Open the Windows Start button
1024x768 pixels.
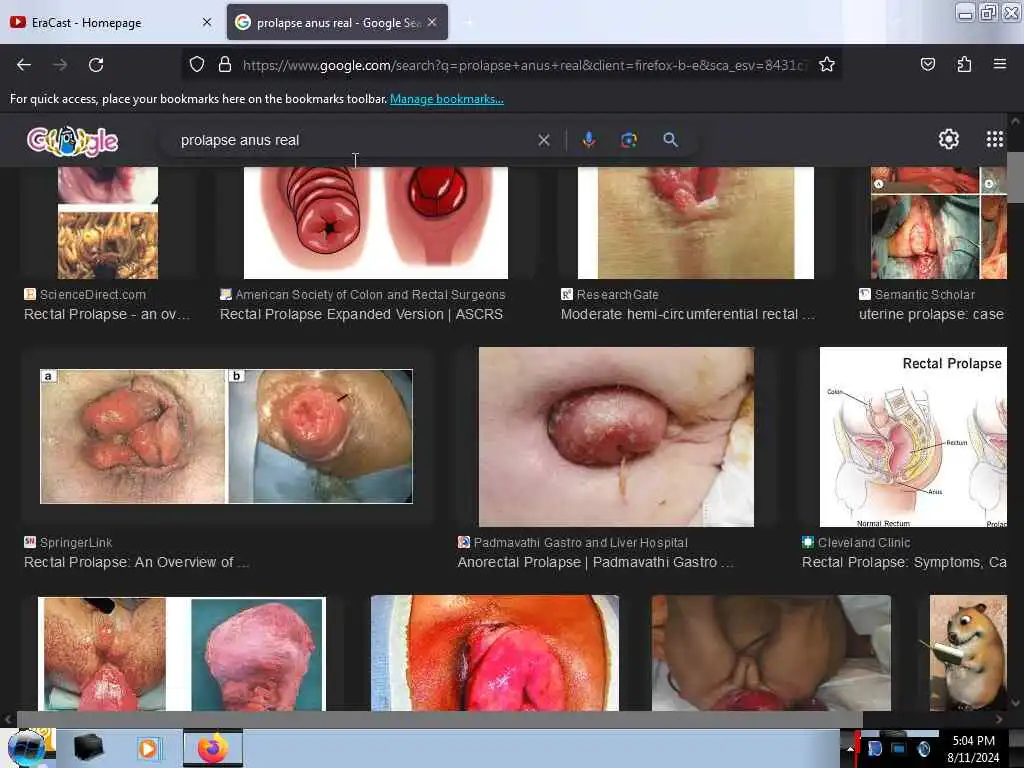[26, 748]
